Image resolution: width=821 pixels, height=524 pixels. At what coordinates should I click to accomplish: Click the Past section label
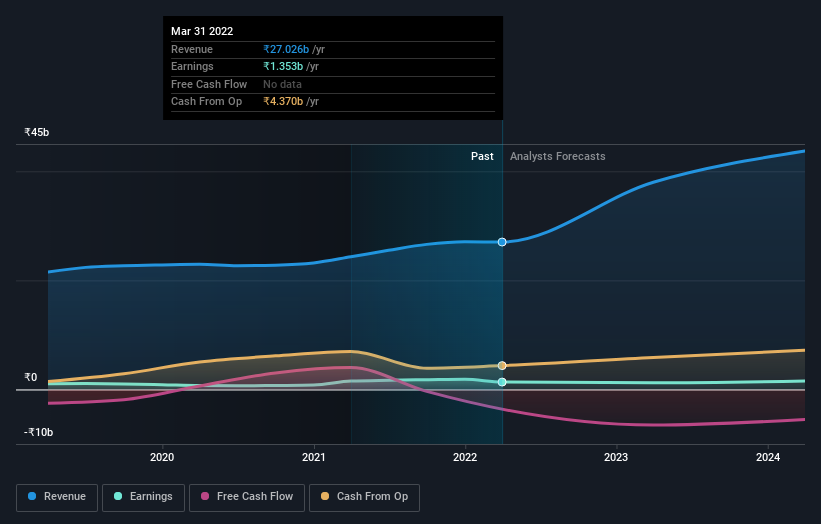click(482, 157)
